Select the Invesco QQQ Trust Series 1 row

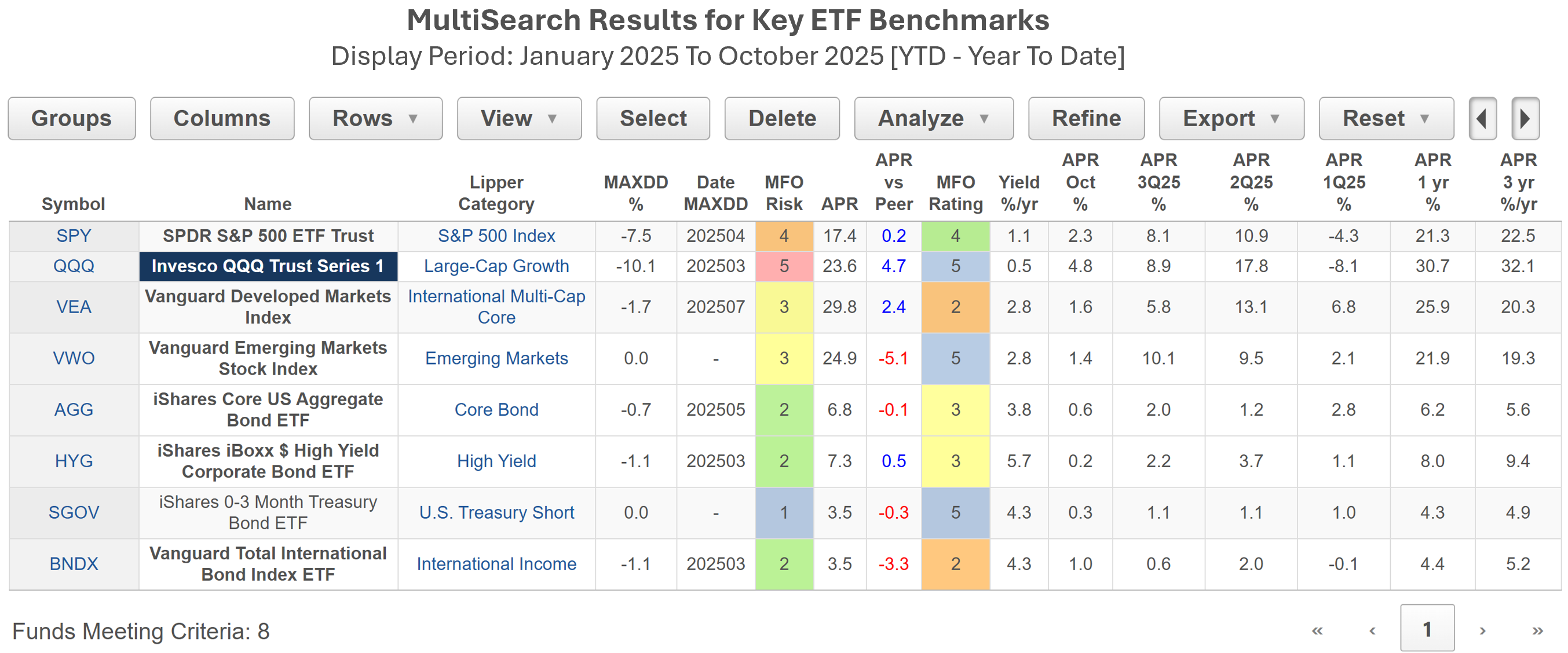point(268,266)
